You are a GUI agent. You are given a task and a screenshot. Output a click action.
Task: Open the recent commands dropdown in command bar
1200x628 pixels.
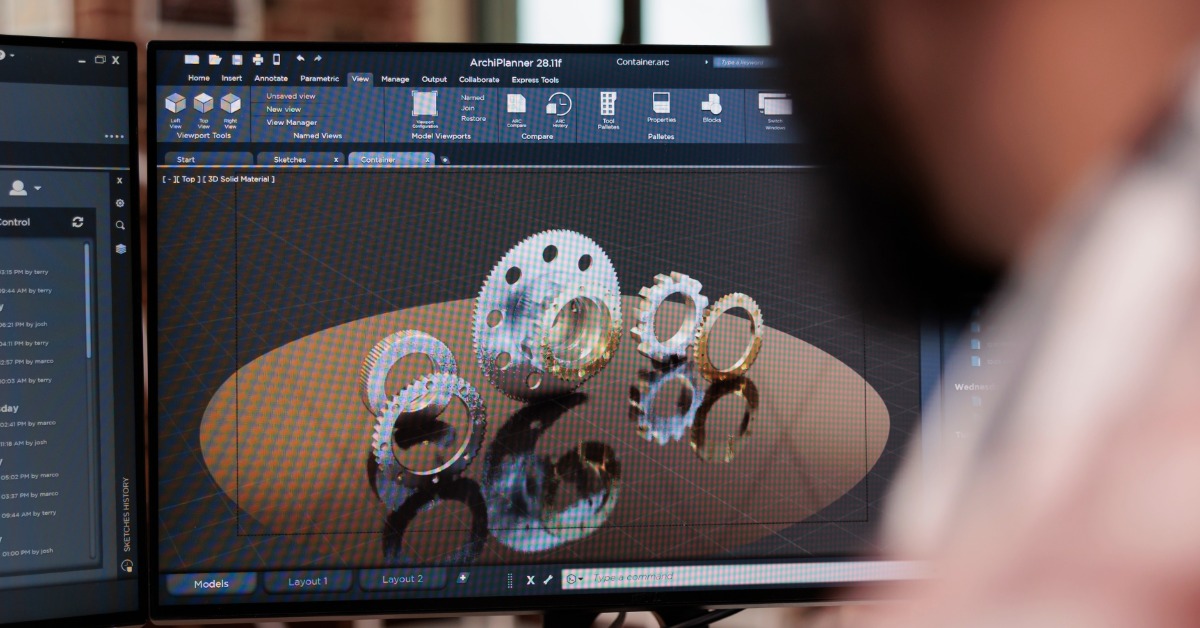point(575,579)
